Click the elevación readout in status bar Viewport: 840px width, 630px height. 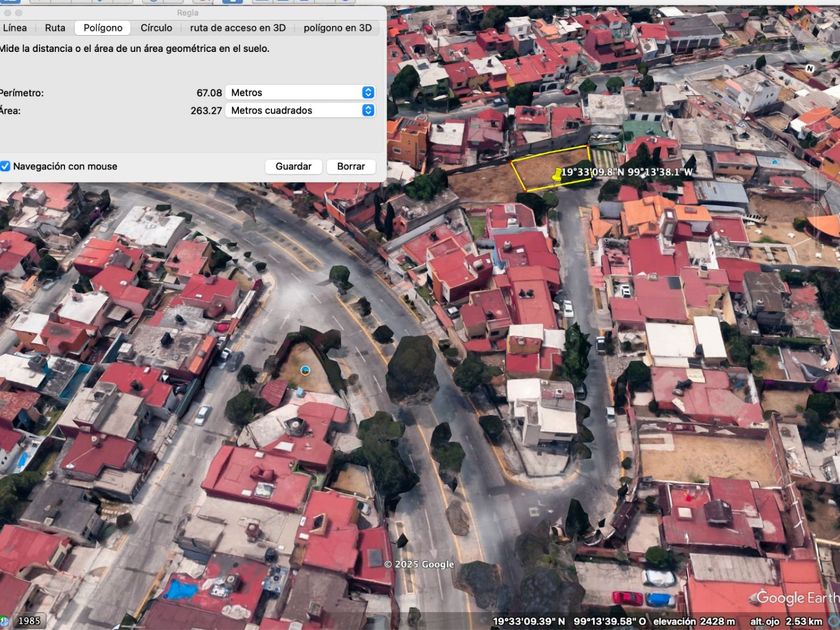695,621
